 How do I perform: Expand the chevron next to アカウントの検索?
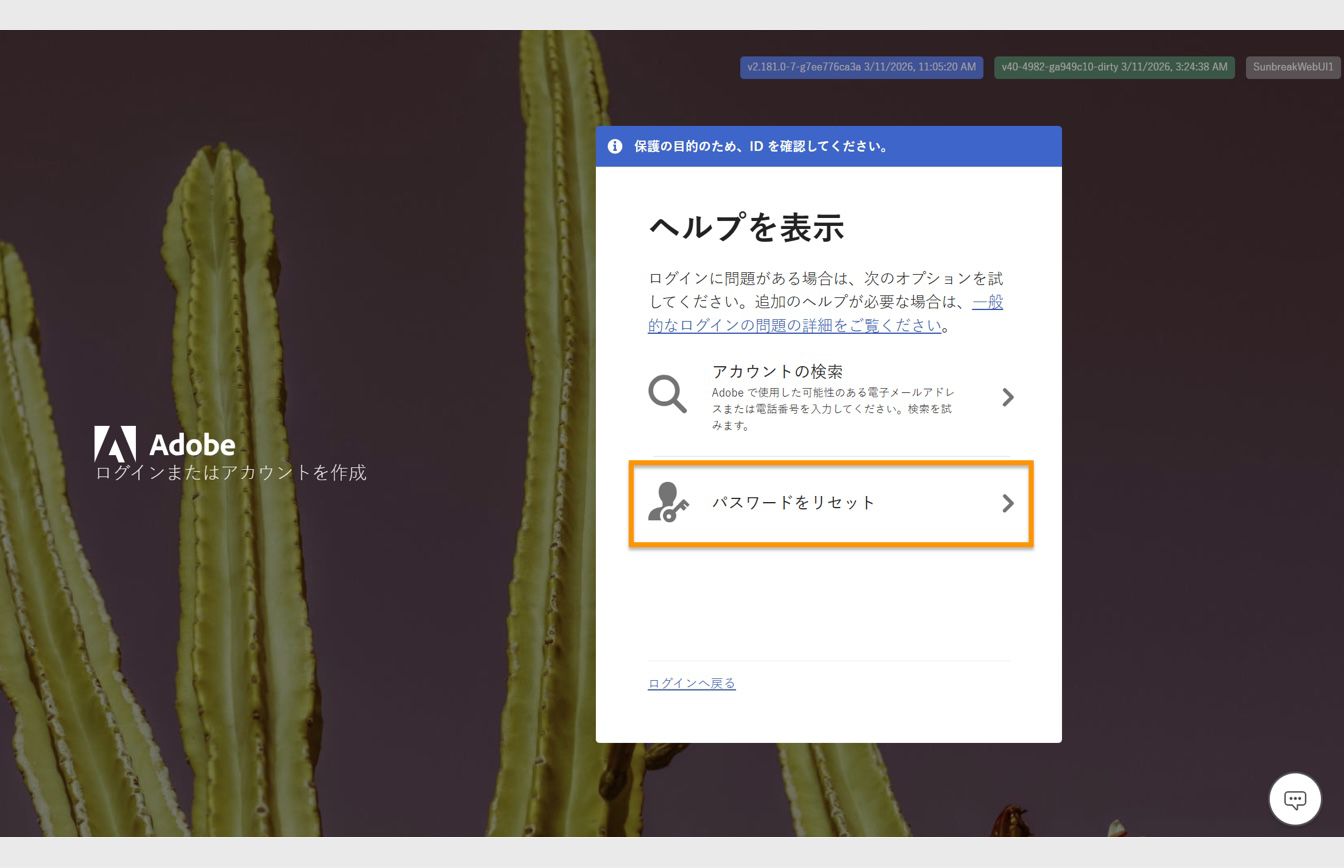pyautogui.click(x=1008, y=396)
